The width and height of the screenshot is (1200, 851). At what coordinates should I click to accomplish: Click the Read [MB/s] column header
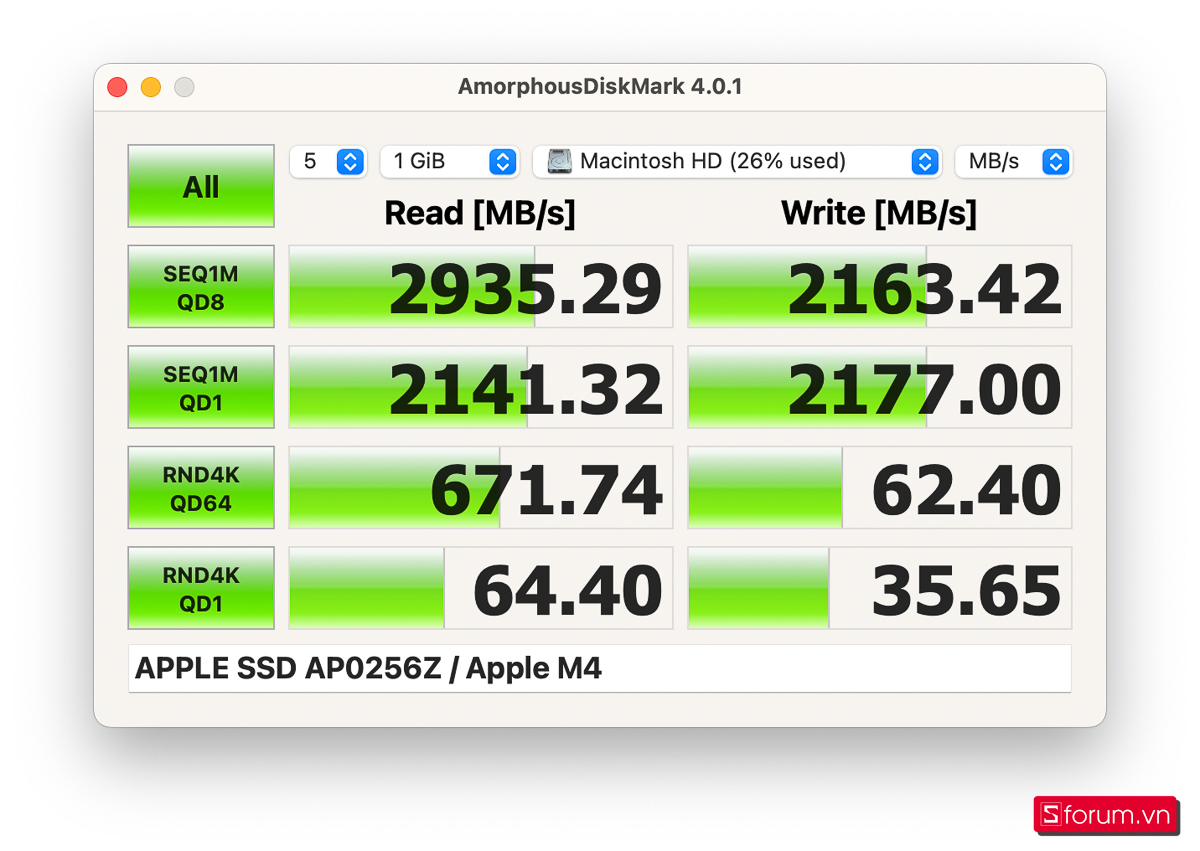coord(480,213)
